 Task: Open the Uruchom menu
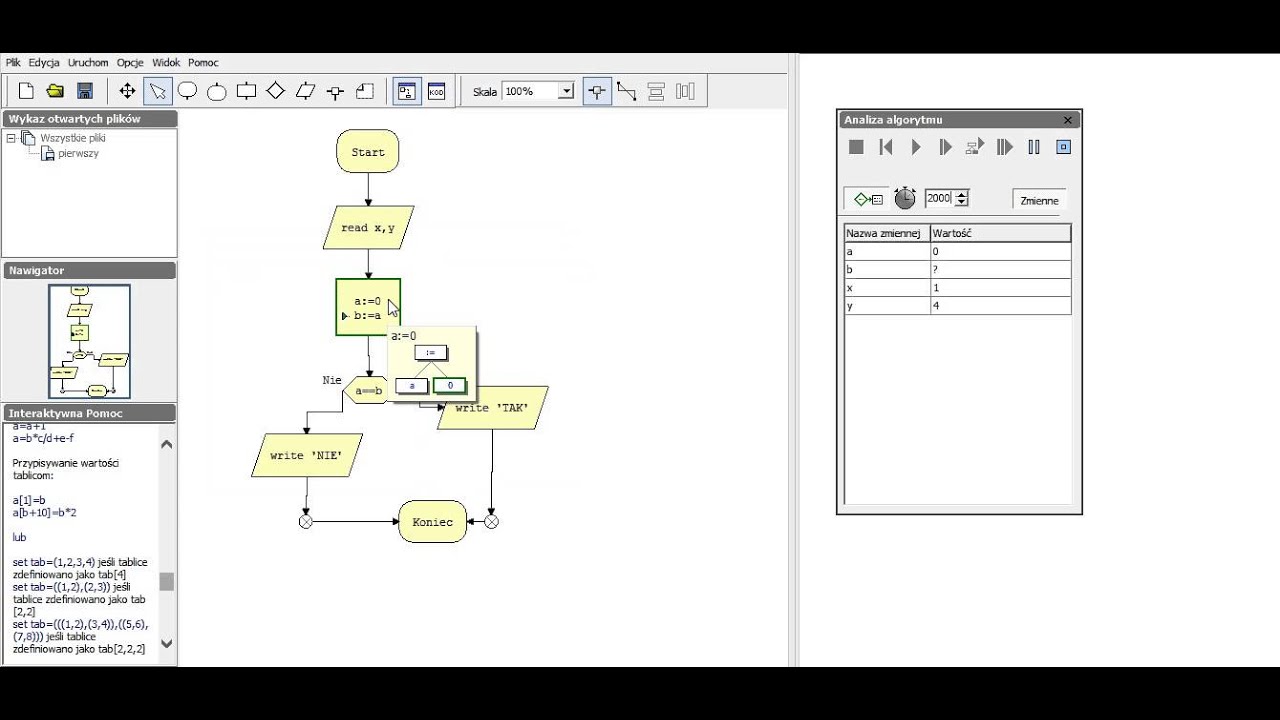88,62
